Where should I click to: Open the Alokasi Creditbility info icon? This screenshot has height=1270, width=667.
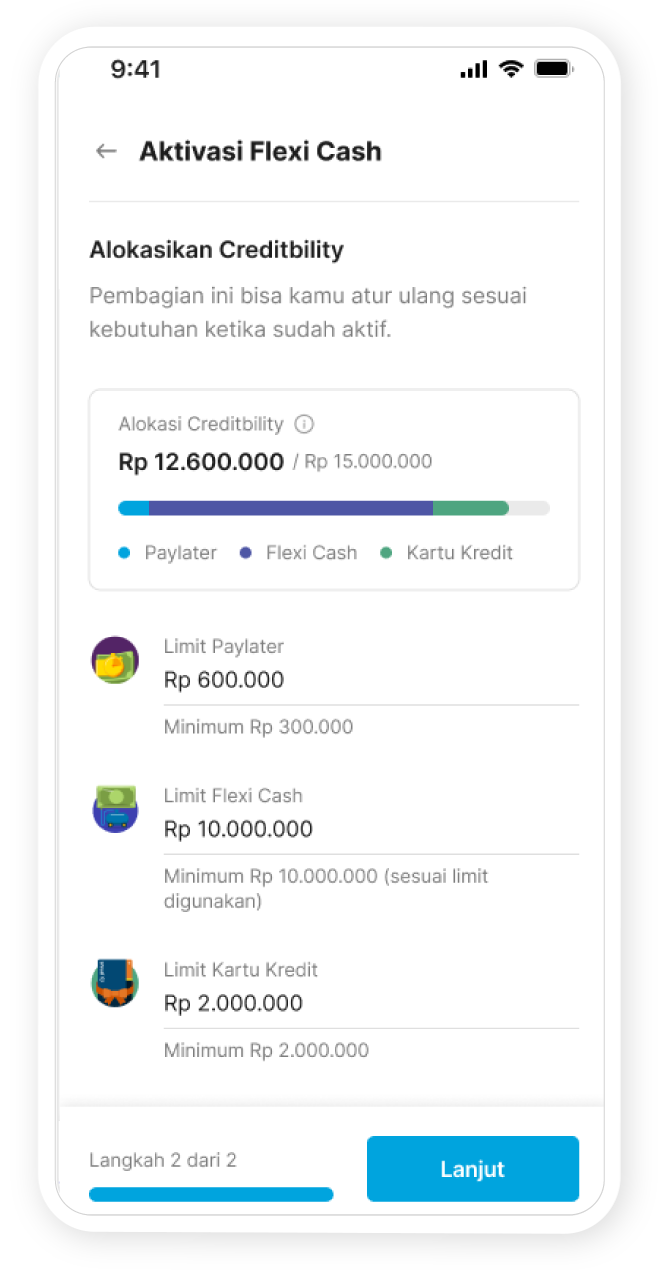click(x=304, y=424)
